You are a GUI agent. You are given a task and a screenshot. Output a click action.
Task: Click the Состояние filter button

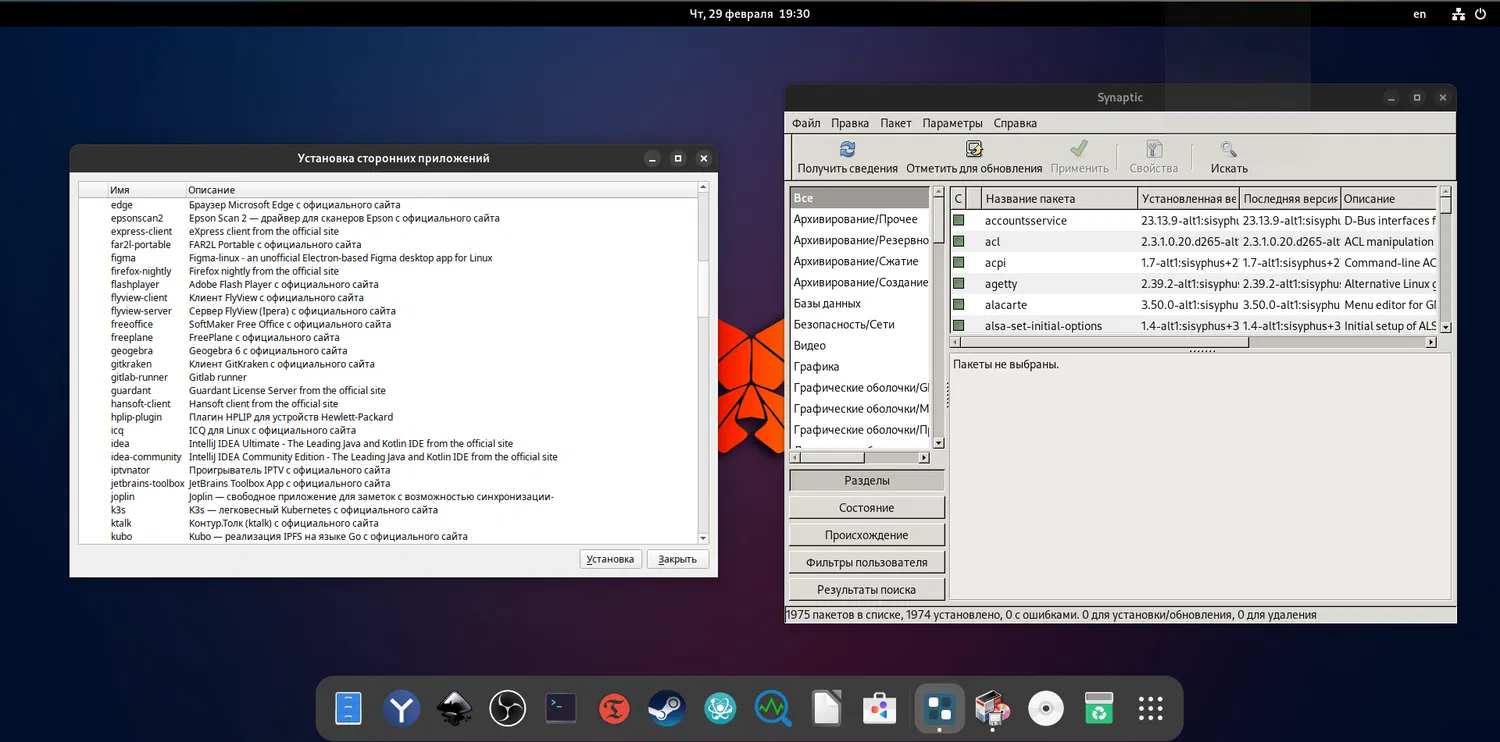point(866,508)
